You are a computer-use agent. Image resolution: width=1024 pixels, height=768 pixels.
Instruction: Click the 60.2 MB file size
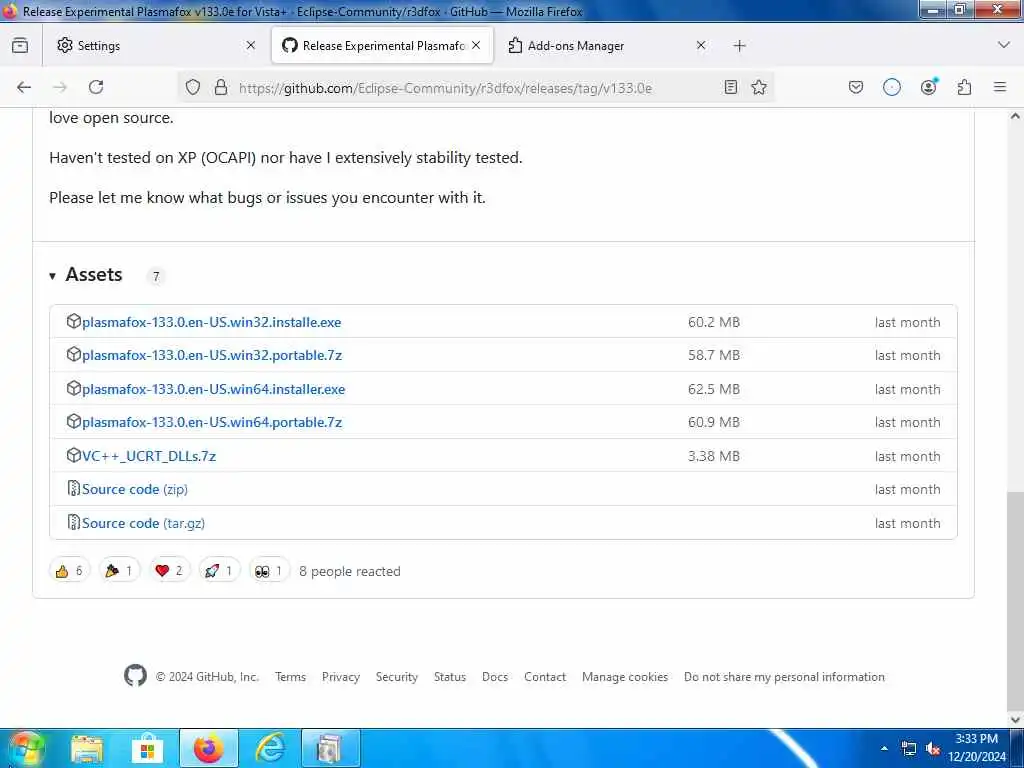point(714,322)
